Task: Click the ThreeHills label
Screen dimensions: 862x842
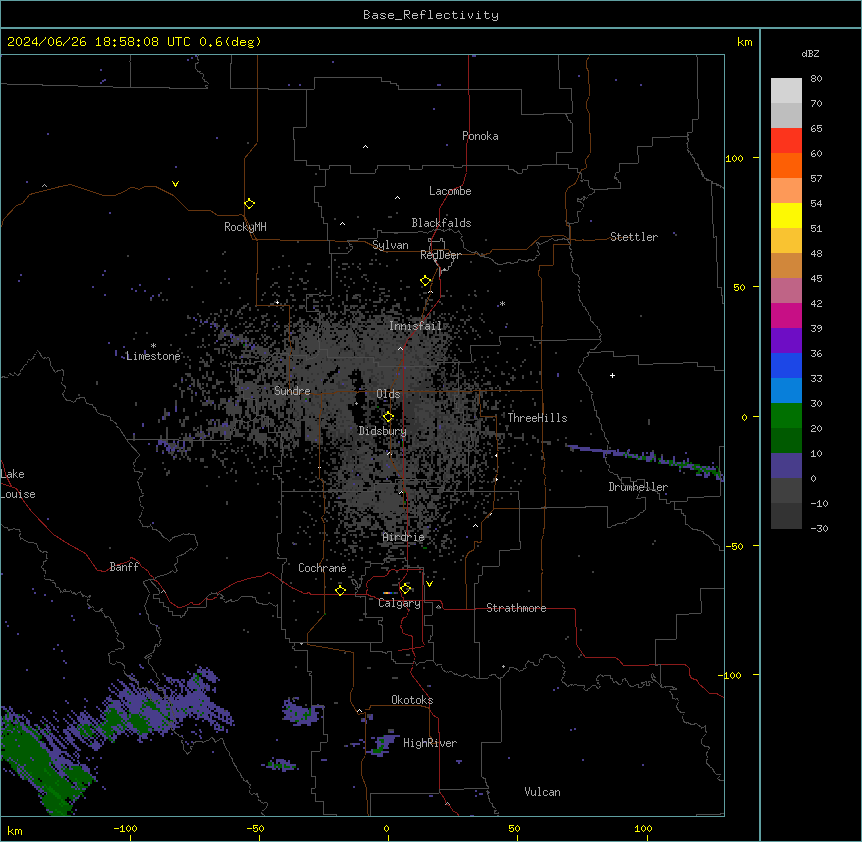Action: click(538, 418)
